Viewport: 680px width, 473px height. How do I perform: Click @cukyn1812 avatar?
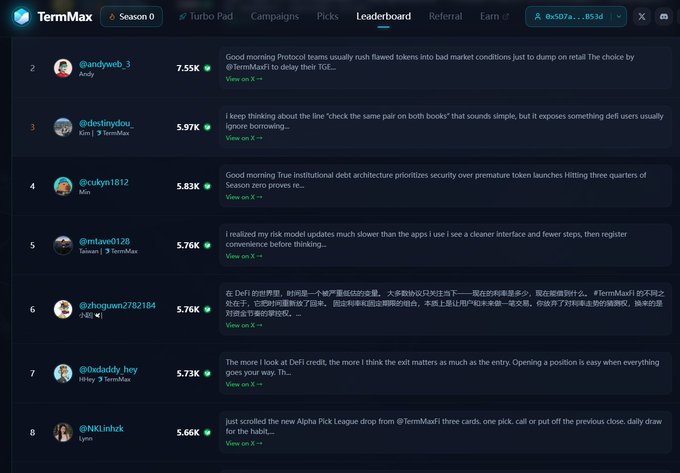tap(63, 186)
